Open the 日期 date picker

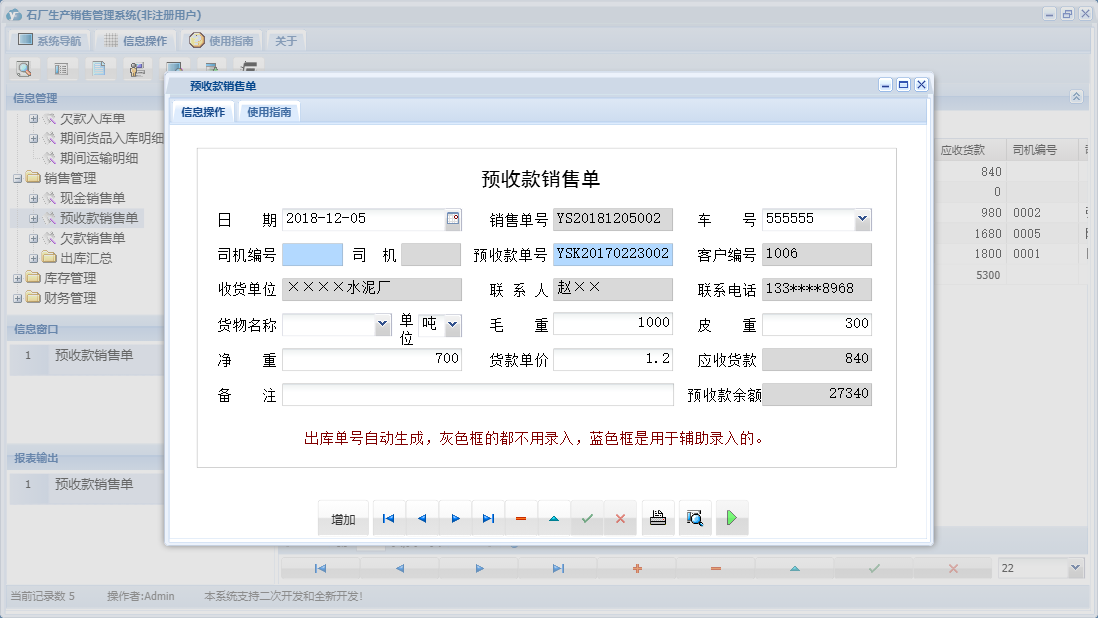point(453,219)
